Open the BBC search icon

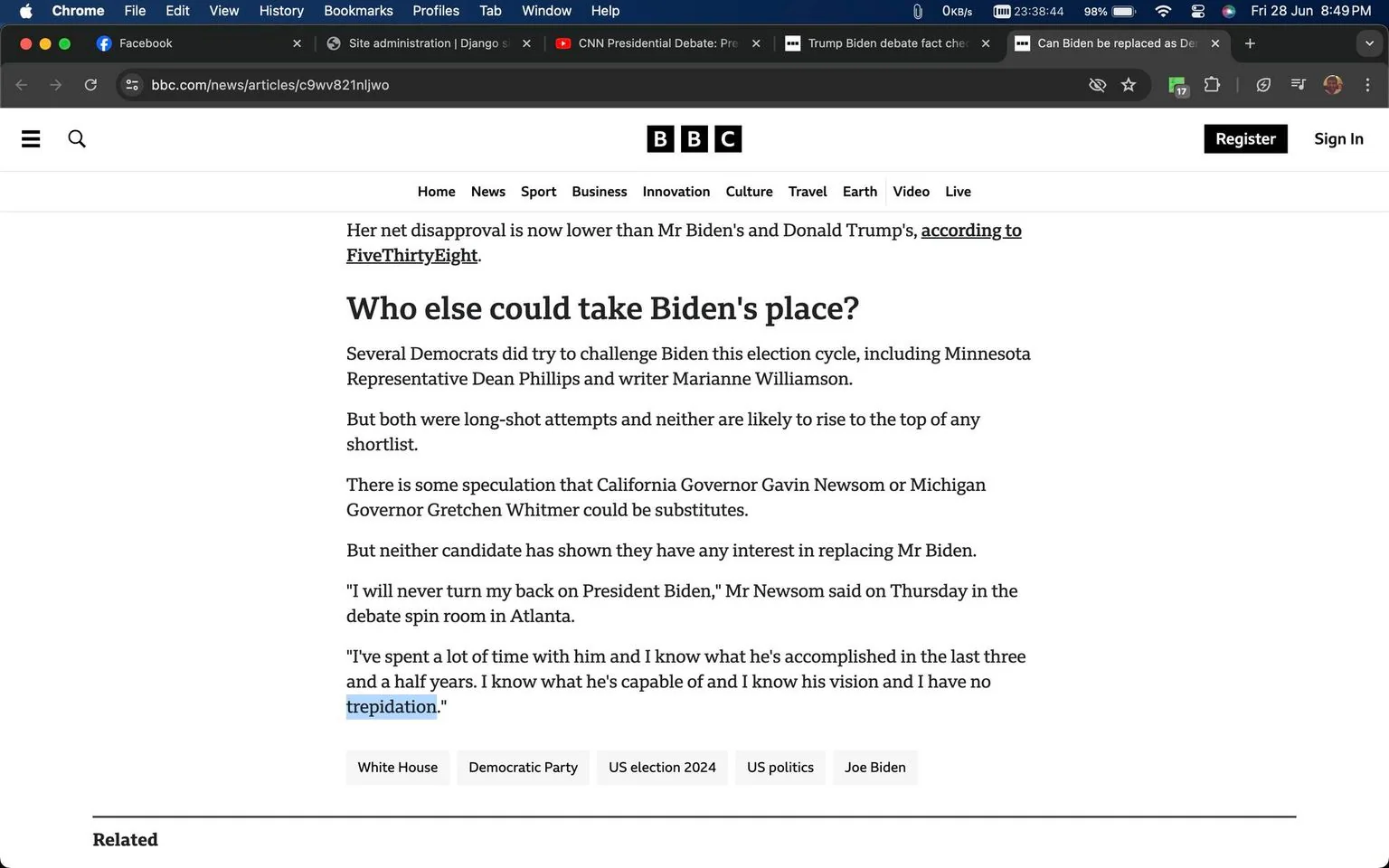[x=77, y=138]
